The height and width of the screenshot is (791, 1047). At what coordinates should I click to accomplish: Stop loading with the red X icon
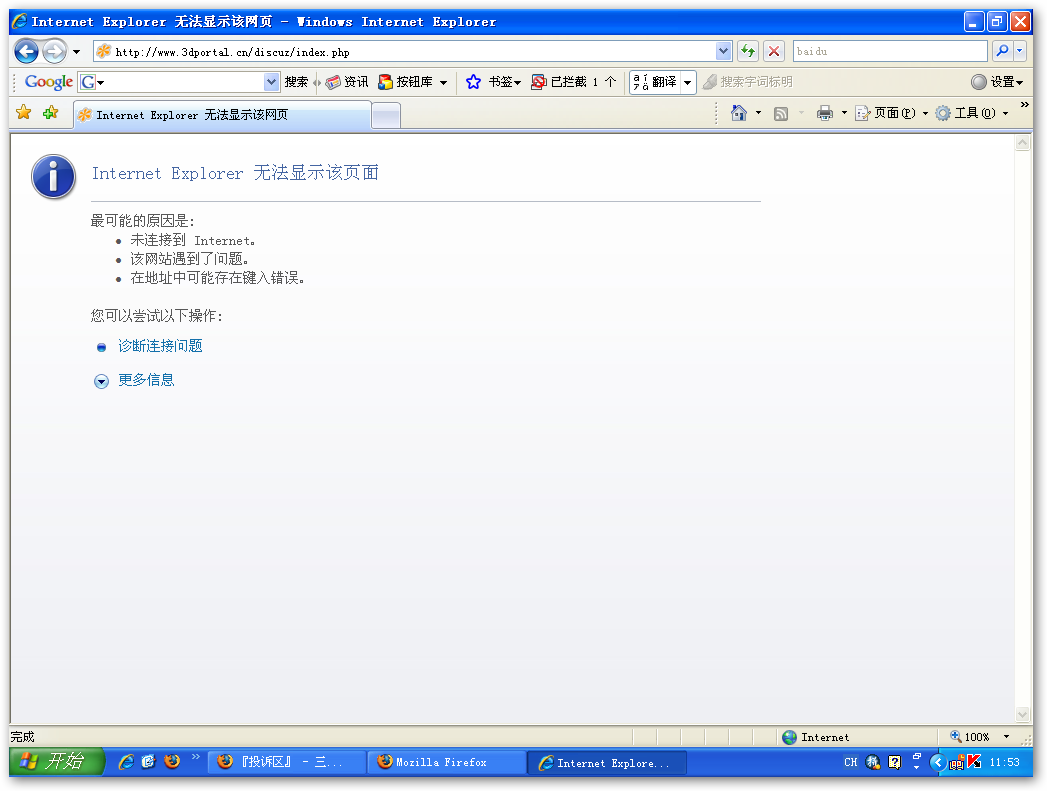coord(774,51)
